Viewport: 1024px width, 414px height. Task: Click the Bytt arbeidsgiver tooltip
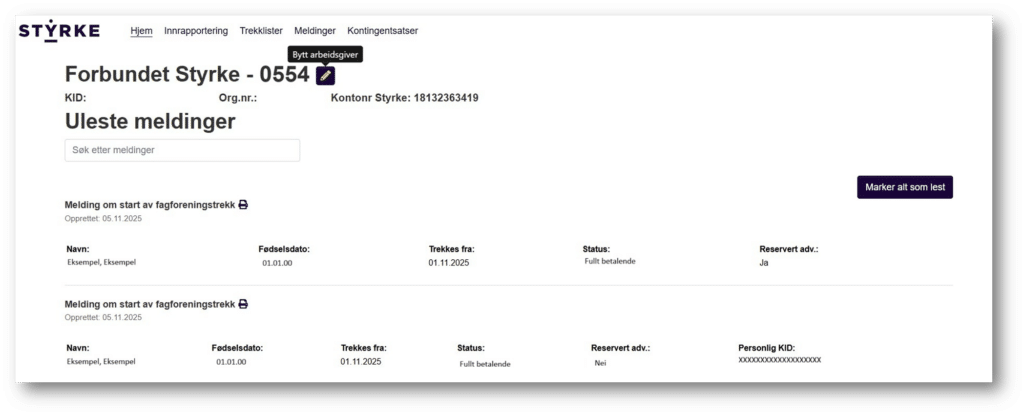pos(324,54)
